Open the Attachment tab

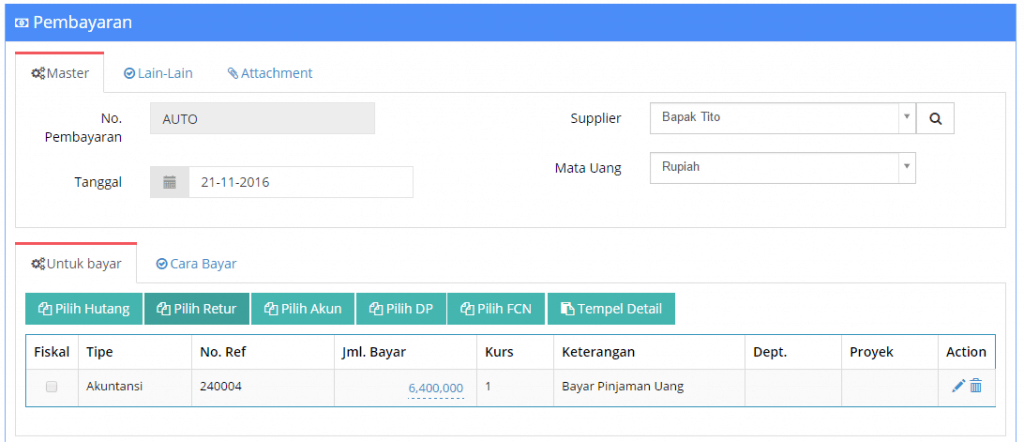tap(270, 73)
